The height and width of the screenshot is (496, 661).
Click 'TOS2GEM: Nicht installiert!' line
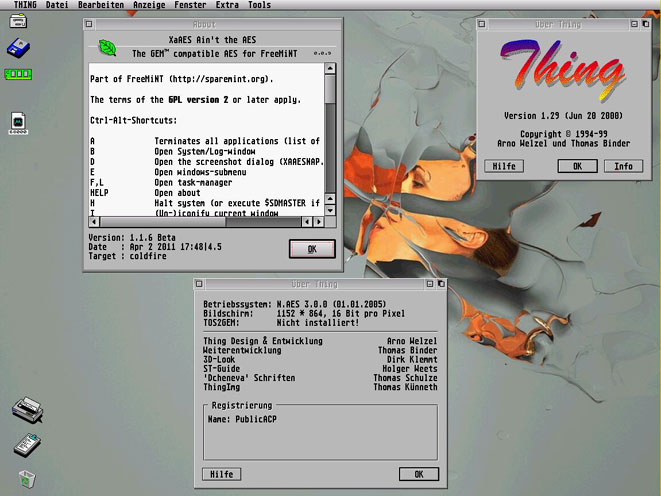(281, 323)
